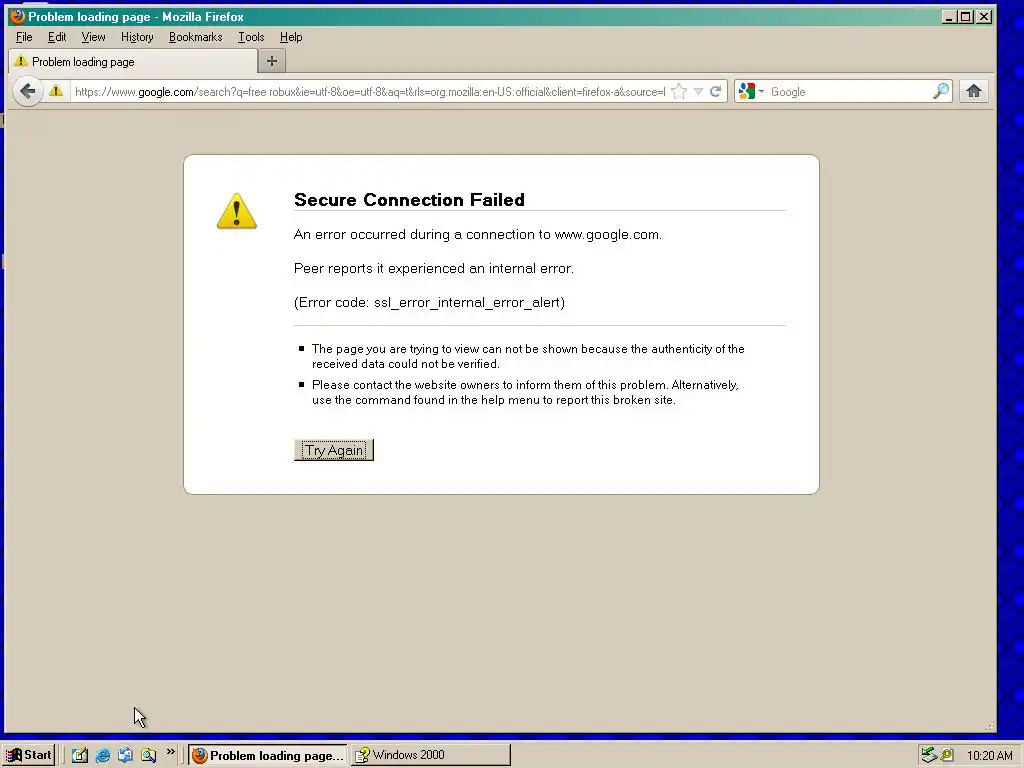Select the Problem loading page tab
The image size is (1024, 768).
[133, 61]
